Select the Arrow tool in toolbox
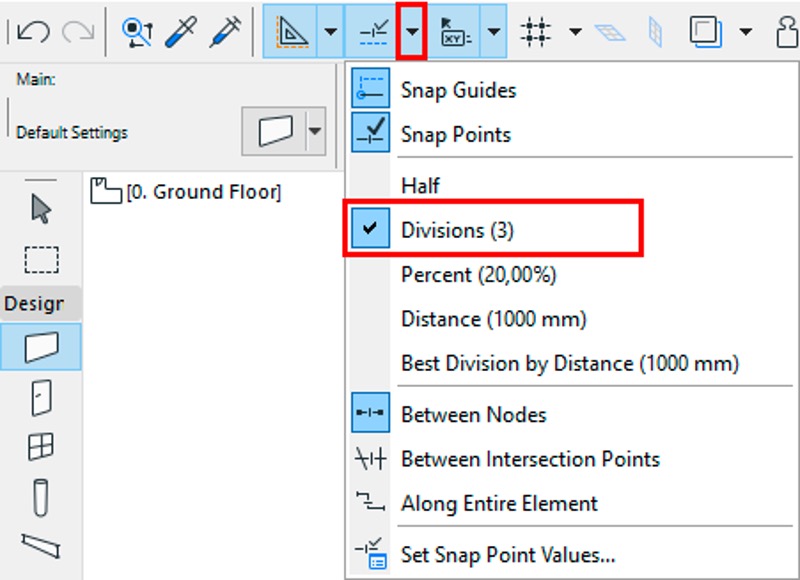The width and height of the screenshot is (800, 580). tap(41, 209)
